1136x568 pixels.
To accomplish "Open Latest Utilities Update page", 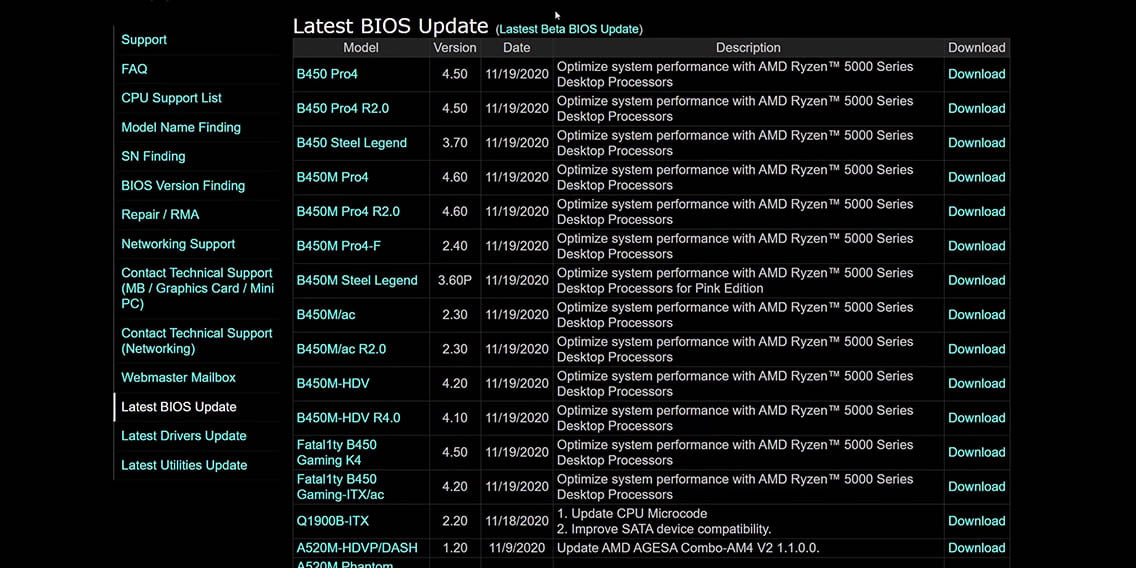I will [x=184, y=465].
